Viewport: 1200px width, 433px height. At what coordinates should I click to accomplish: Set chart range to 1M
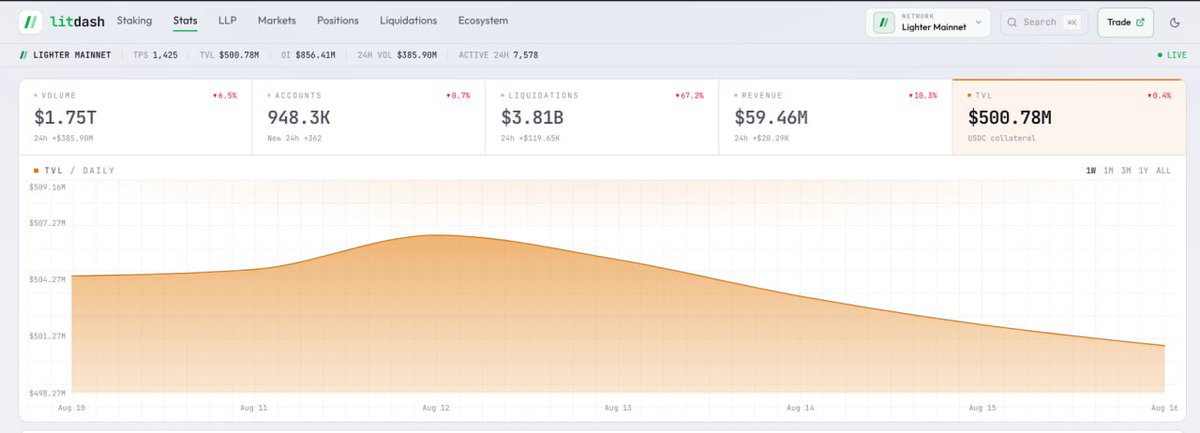coord(1109,171)
